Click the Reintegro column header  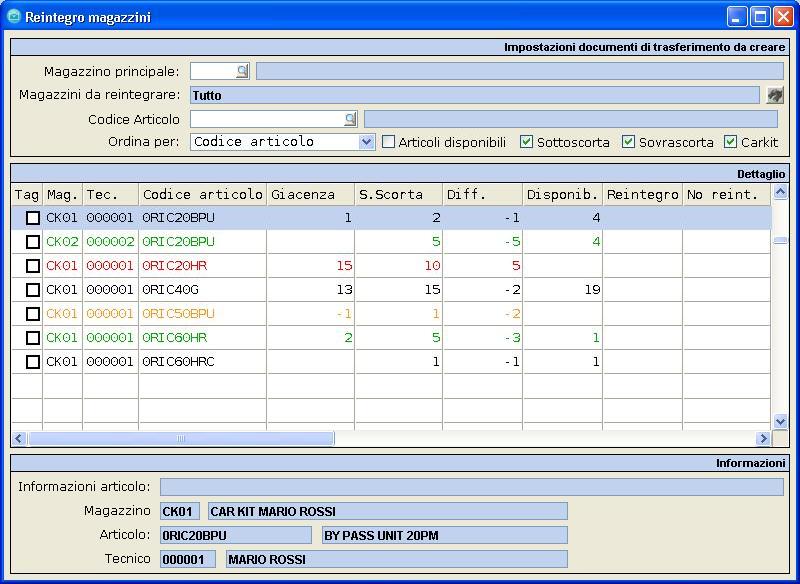click(643, 194)
